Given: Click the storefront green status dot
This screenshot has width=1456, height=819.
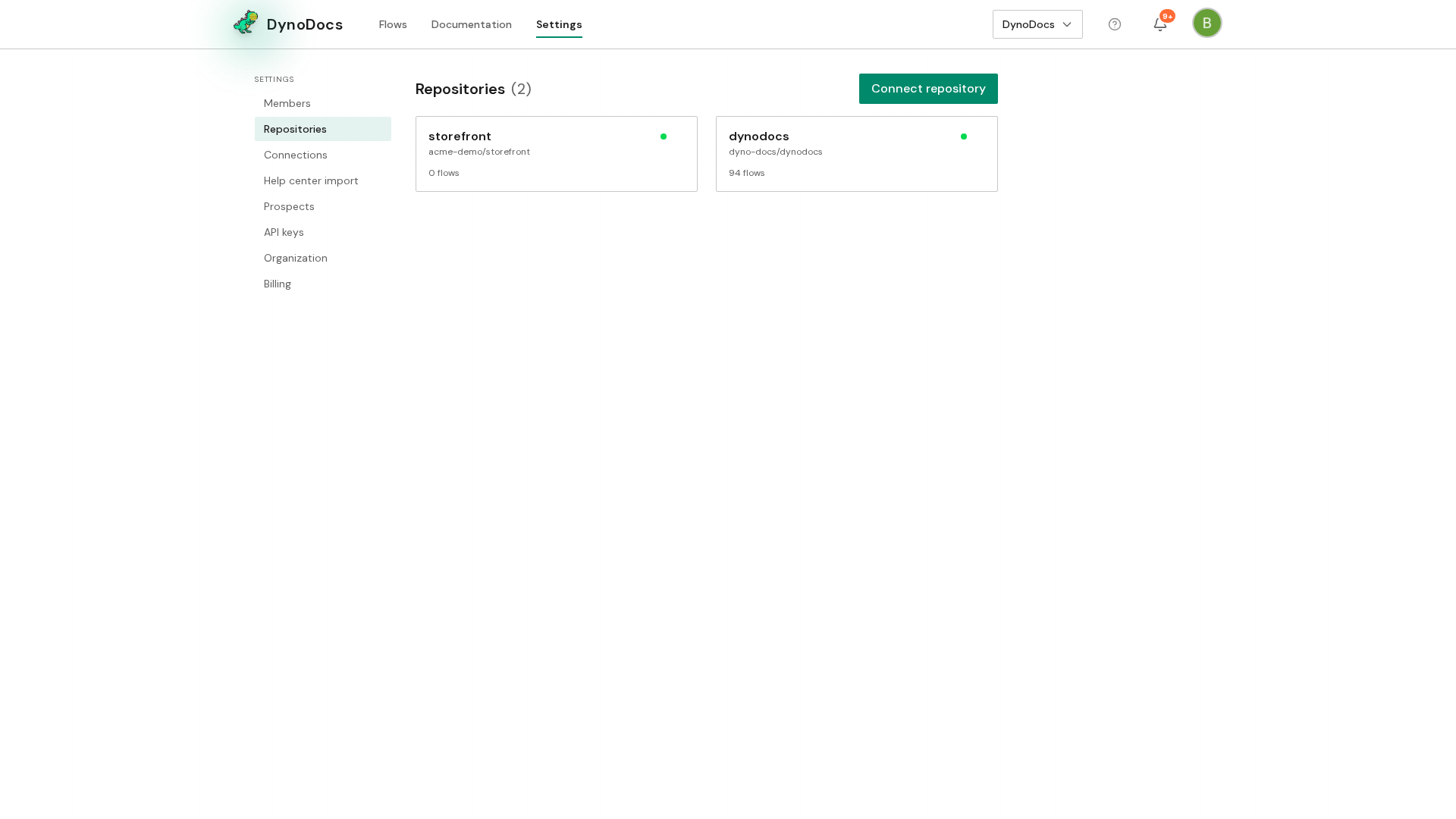Looking at the screenshot, I should [664, 136].
